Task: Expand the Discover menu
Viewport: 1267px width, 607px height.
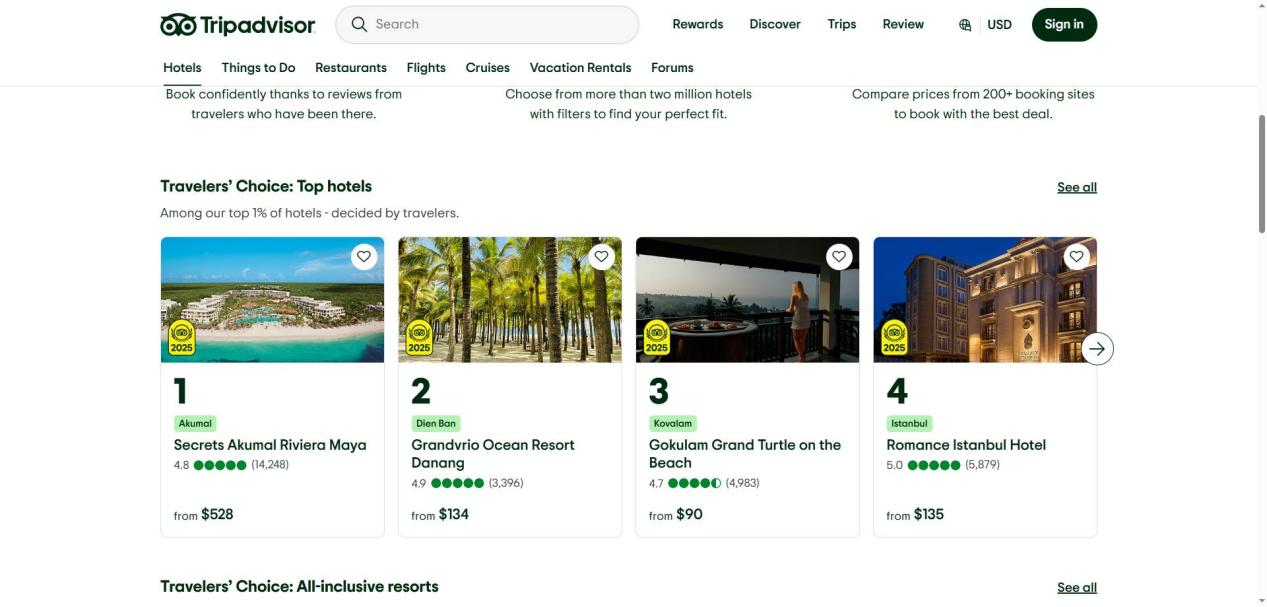Action: (x=775, y=24)
